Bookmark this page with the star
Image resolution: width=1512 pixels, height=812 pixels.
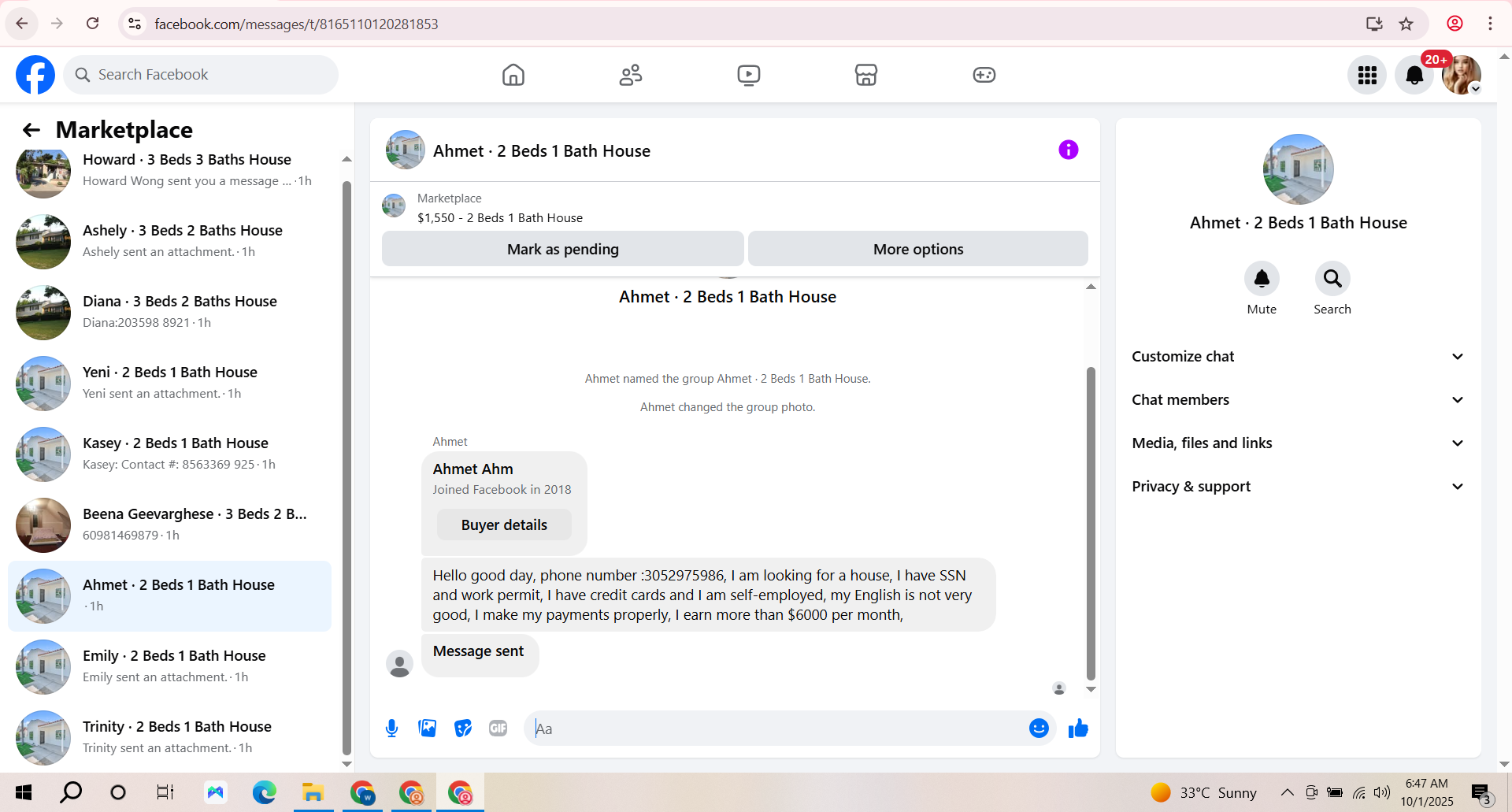[1406, 24]
